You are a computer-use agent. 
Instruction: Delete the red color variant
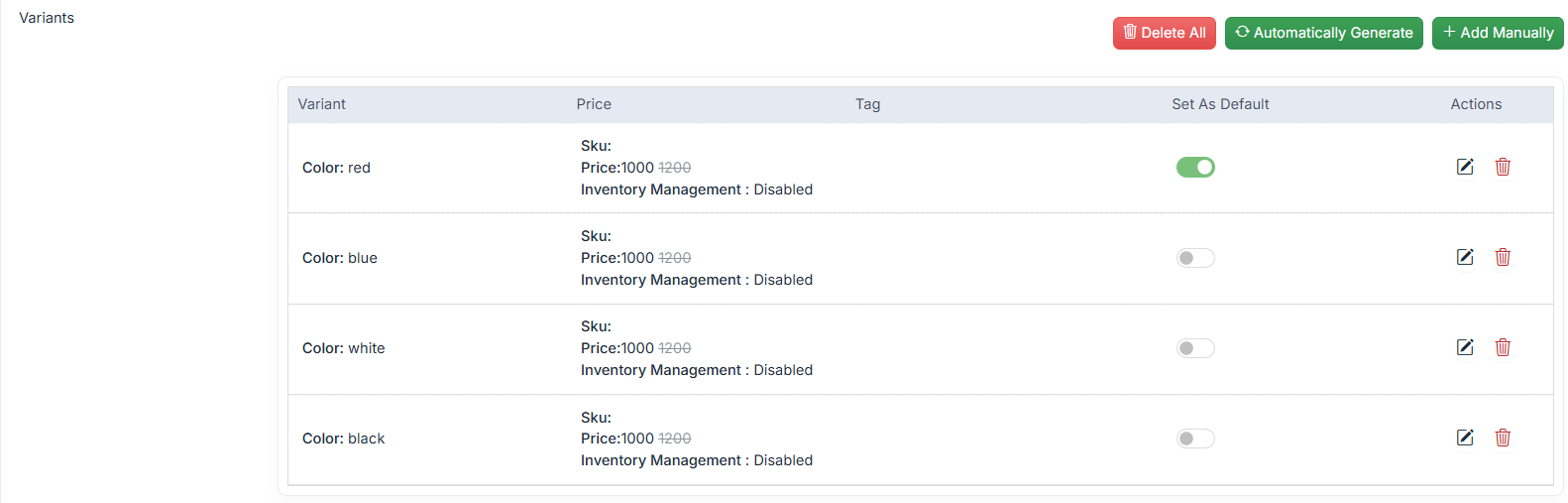1503,167
